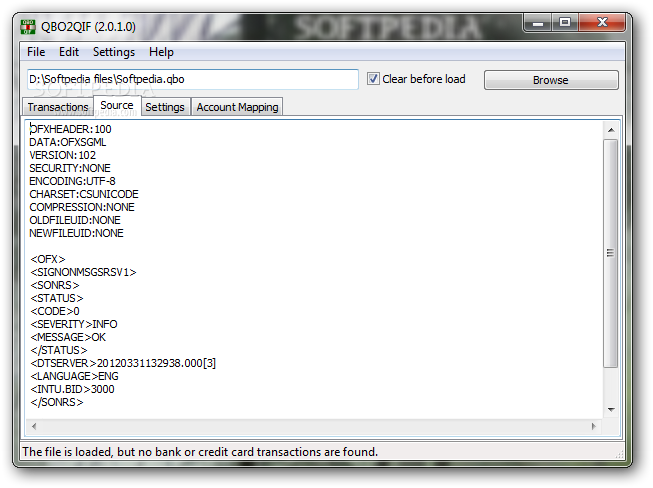Screen dimensions: 653x488
Task: Click the vertical scrollbar thumb
Action: (611, 254)
